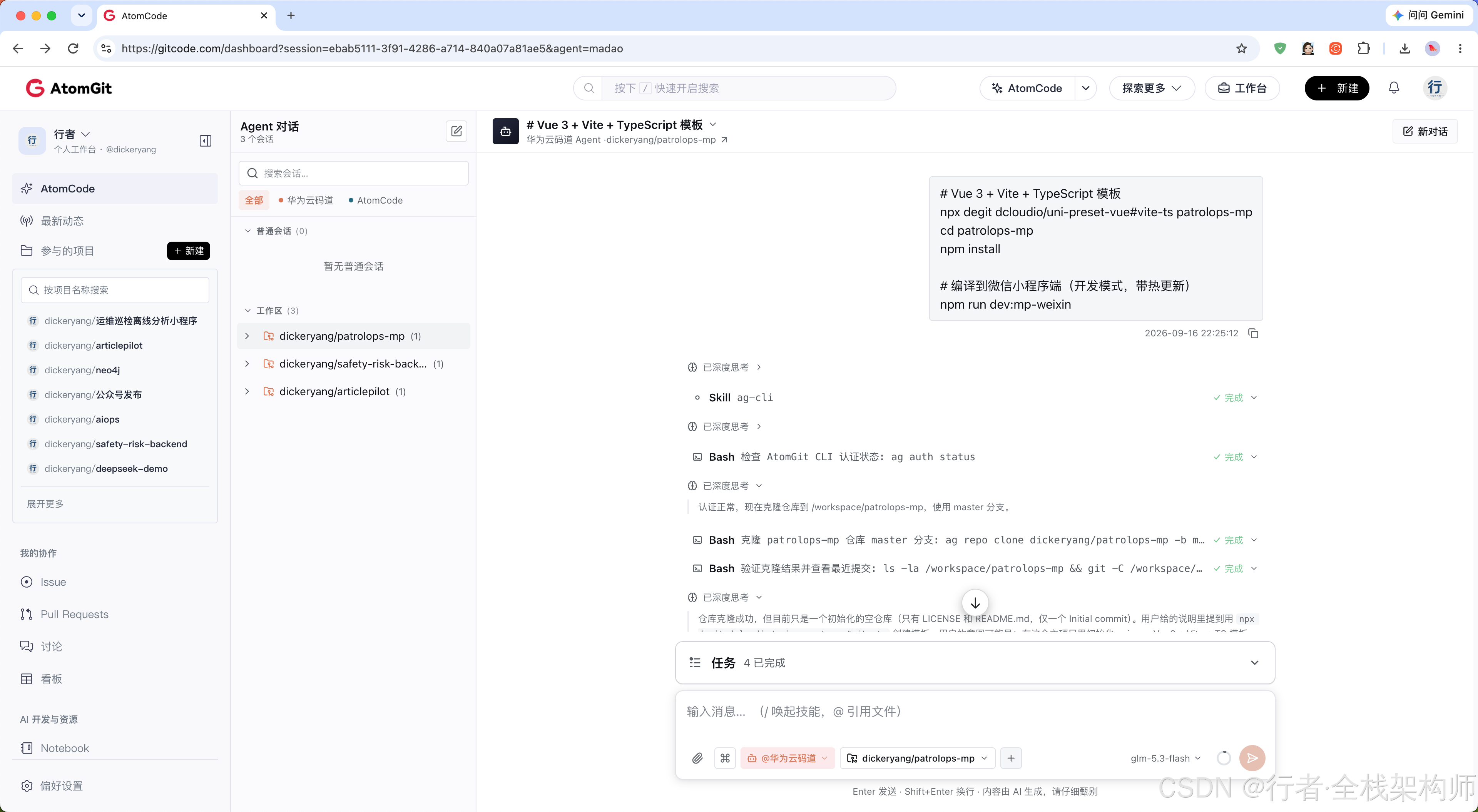
Task: Expand the ag auth status Bash step
Action: [x=1254, y=457]
